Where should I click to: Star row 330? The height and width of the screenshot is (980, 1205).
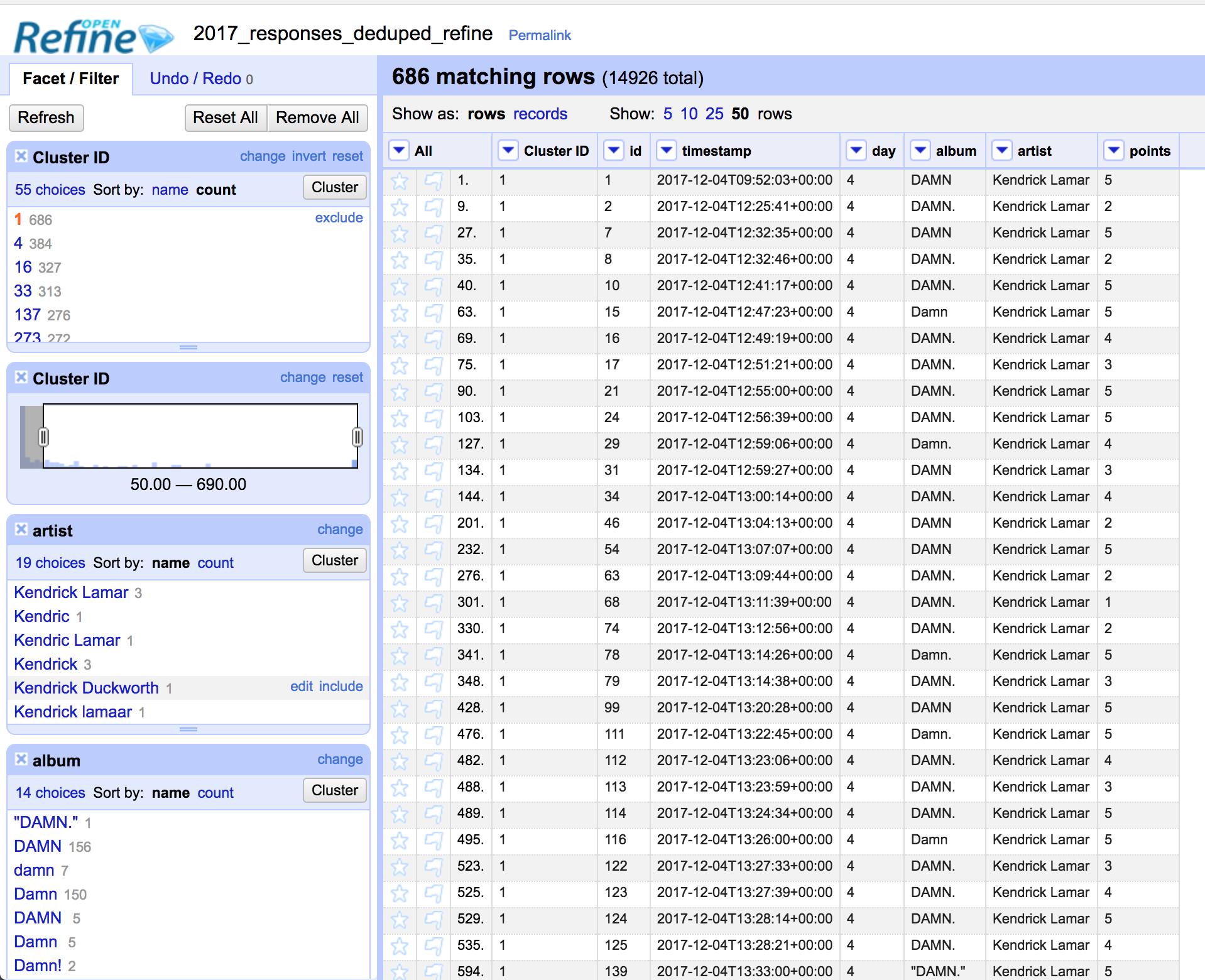click(x=400, y=629)
